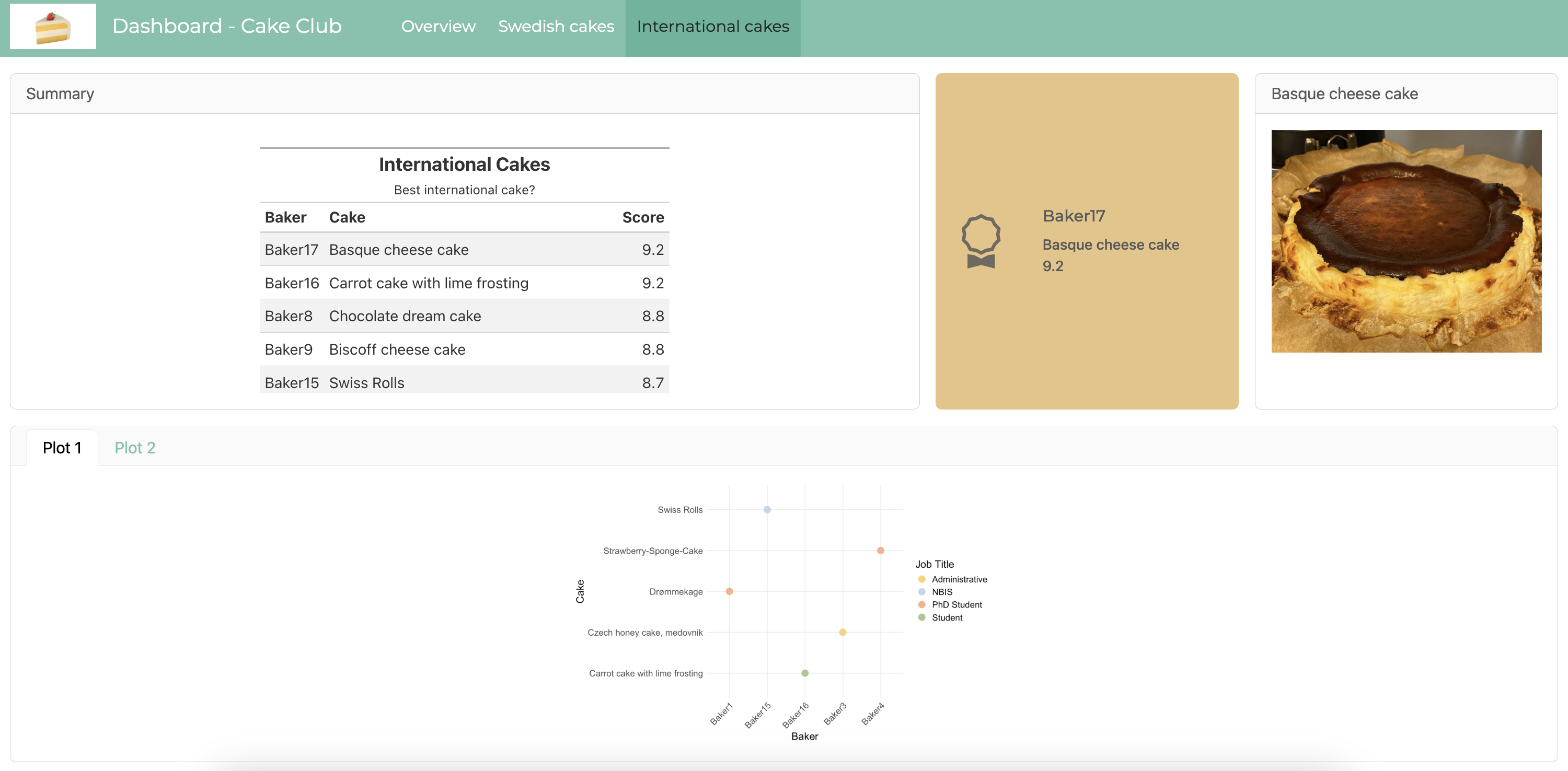The image size is (1568, 771).
Task: Click the Swiss Rolls data point
Action: pyautogui.click(x=767, y=509)
